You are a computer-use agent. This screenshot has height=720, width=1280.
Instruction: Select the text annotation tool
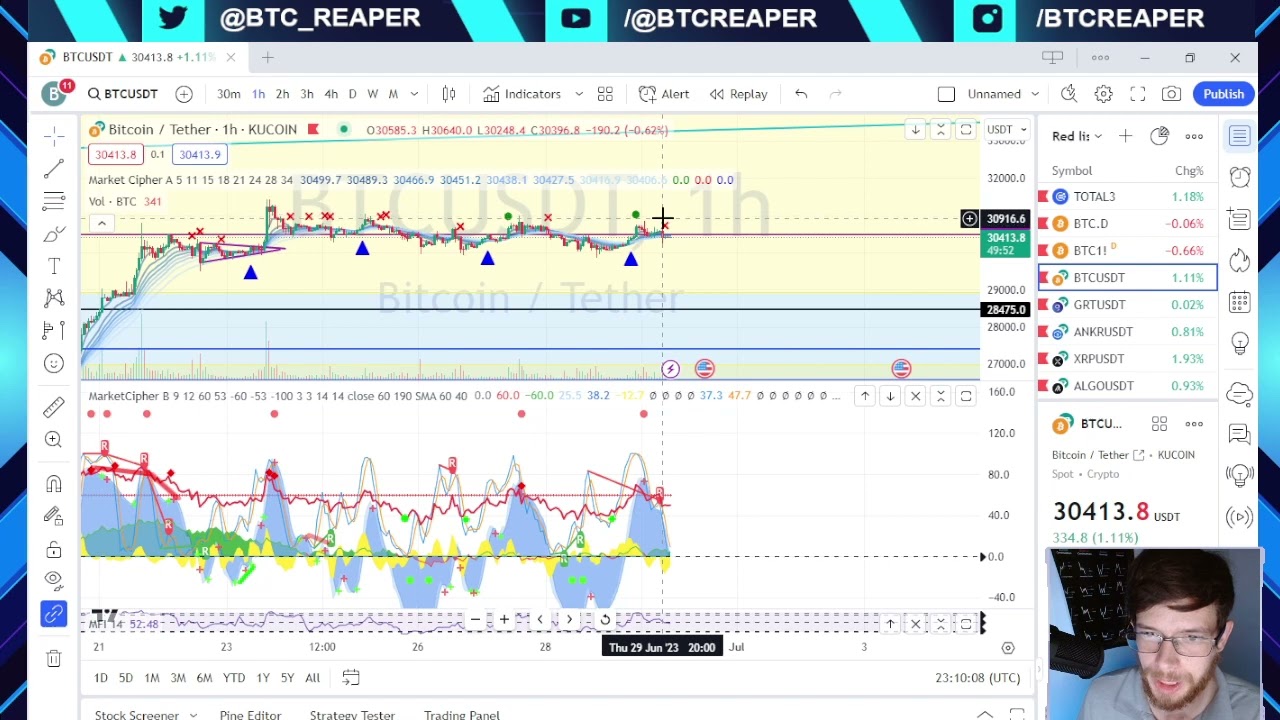(x=54, y=266)
